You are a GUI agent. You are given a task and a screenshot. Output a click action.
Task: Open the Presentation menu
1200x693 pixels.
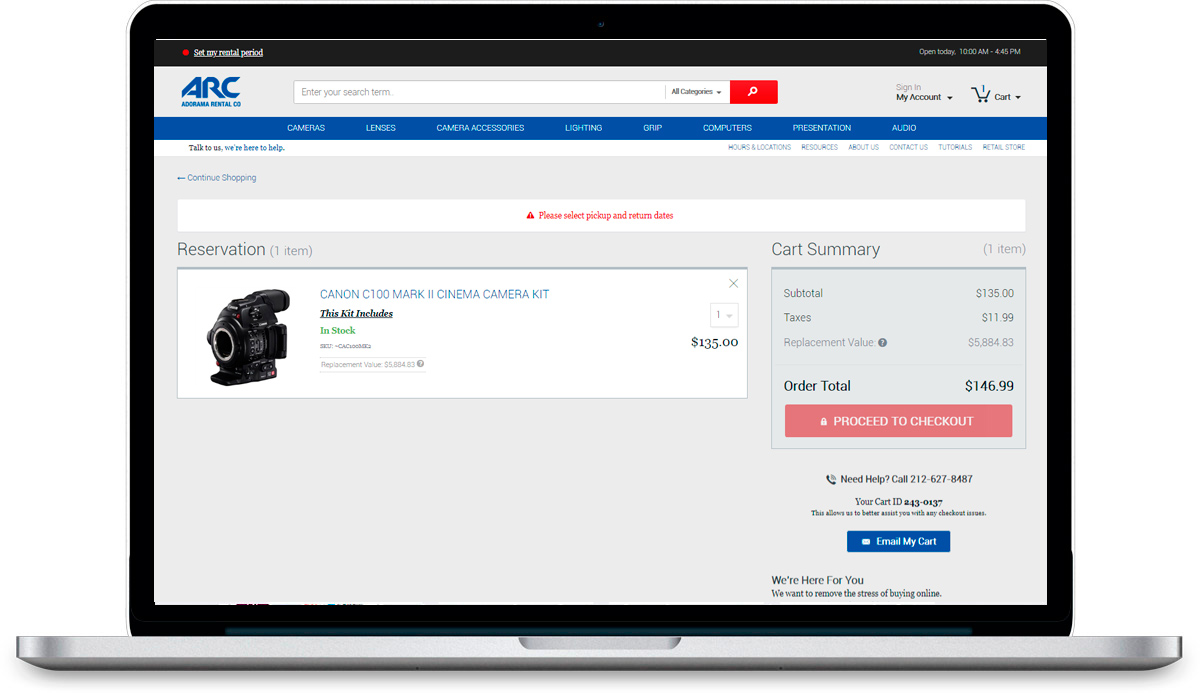pos(822,128)
